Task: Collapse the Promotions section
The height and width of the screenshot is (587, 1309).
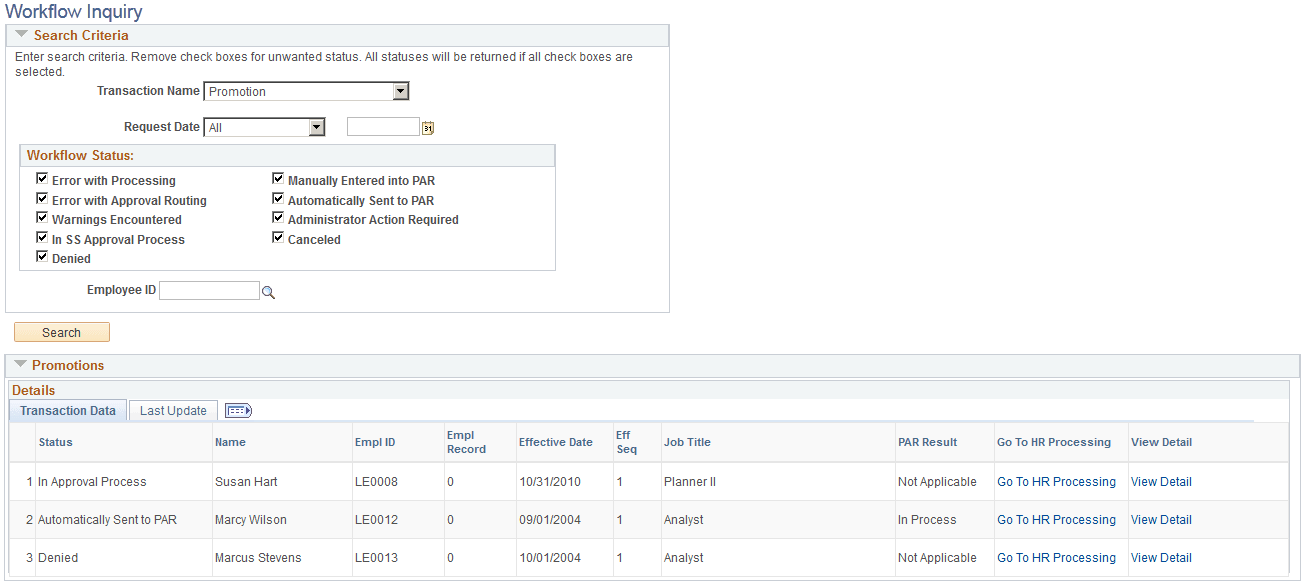Action: (x=22, y=364)
